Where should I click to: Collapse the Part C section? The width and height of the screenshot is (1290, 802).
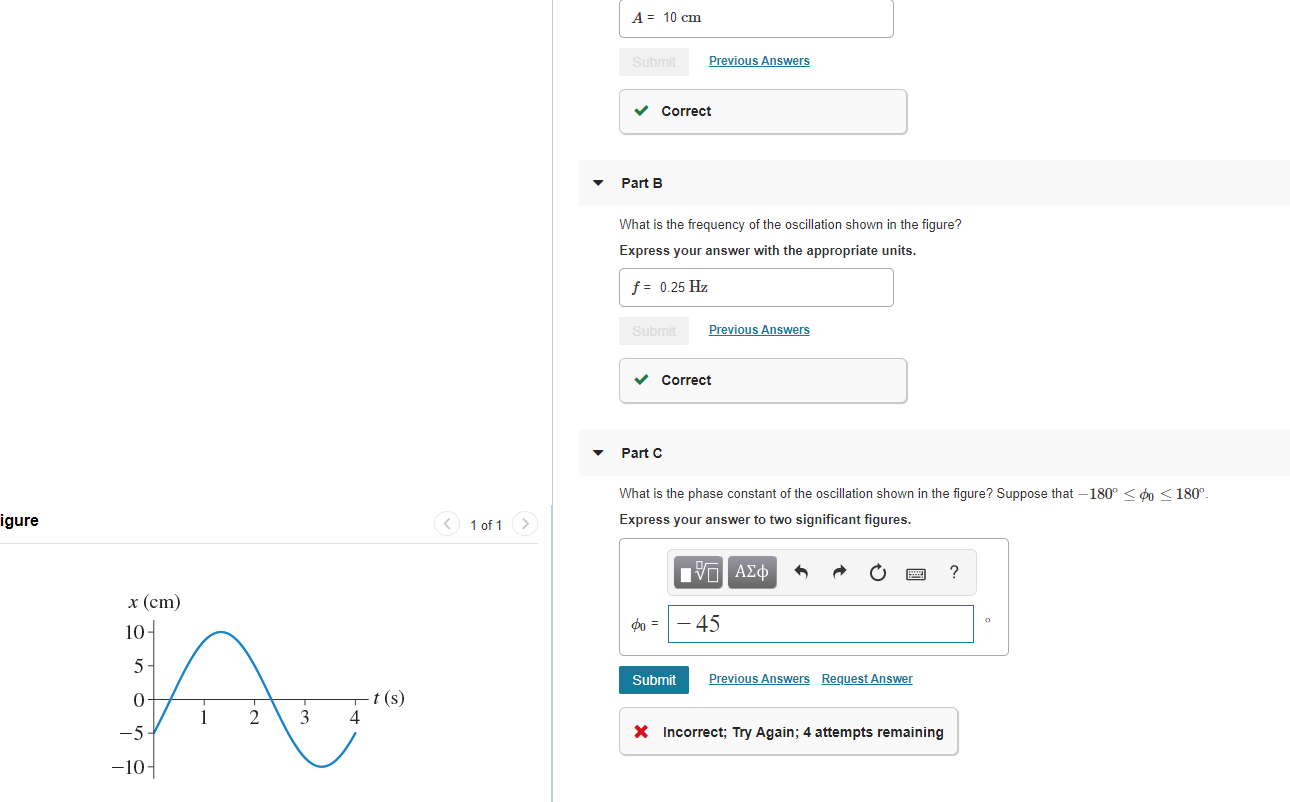coord(597,452)
